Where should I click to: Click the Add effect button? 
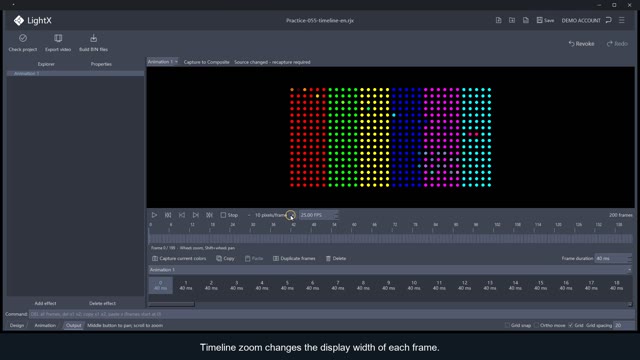pos(45,303)
